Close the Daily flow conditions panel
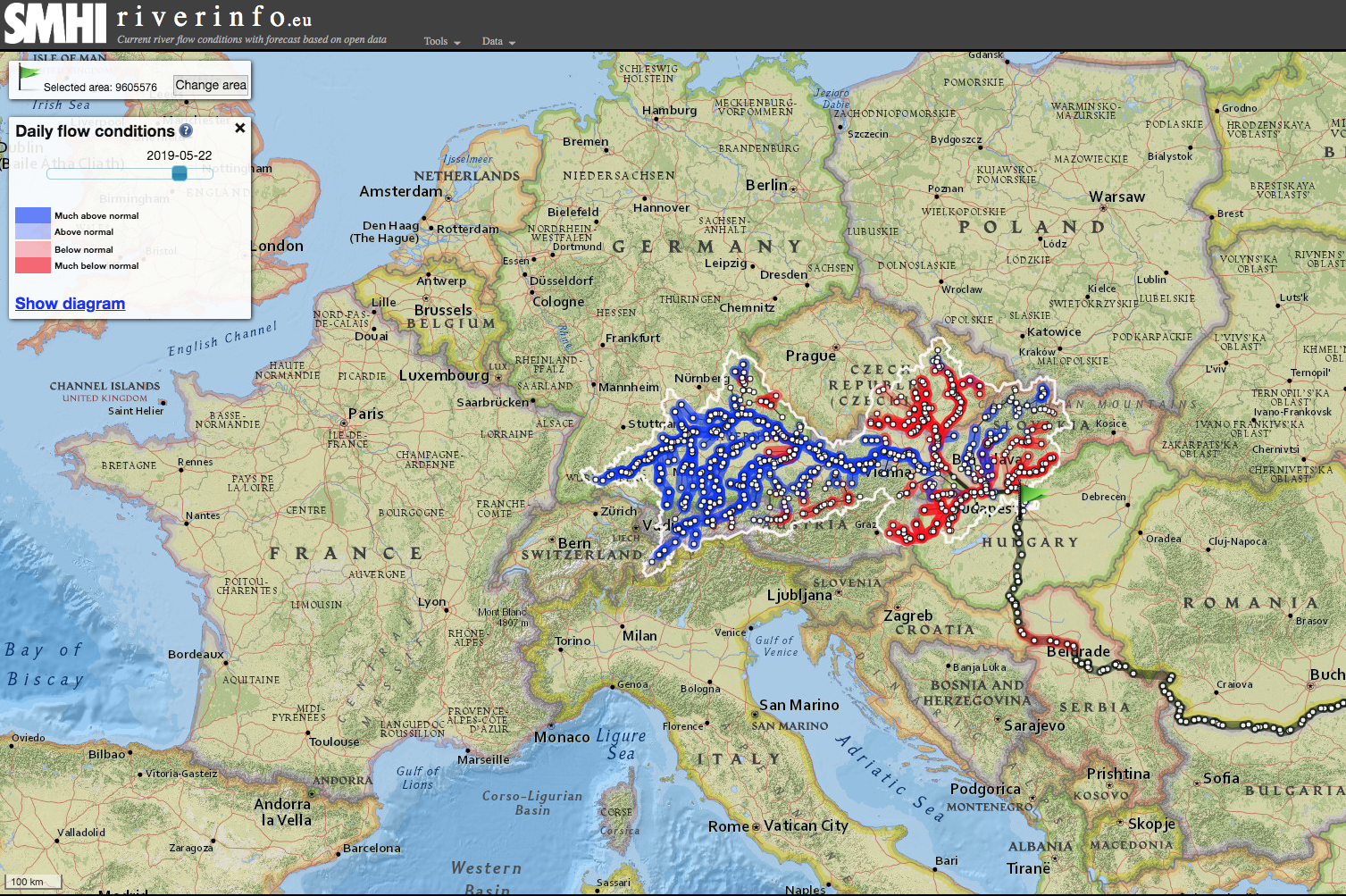The width and height of the screenshot is (1346, 896). coord(239,128)
